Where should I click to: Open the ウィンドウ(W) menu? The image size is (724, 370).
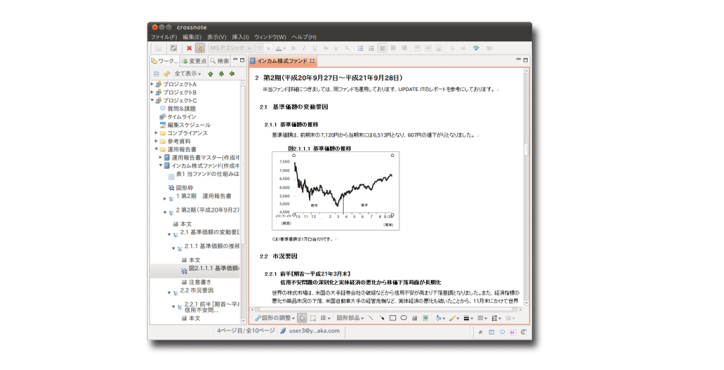270,37
